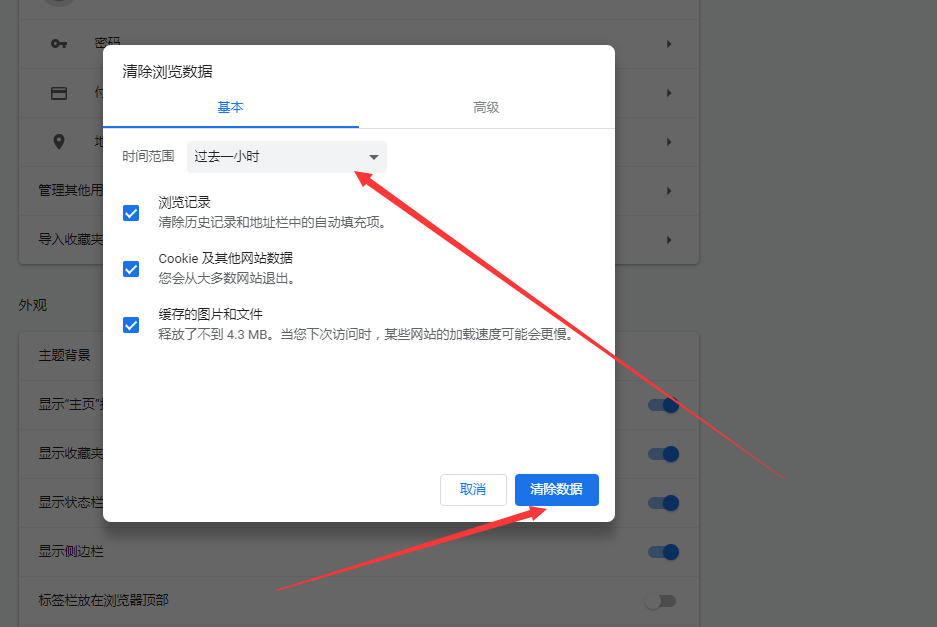Screen dimensions: 937x627
Task: Turn off the 显示收藏夹栏 switch
Action: coord(662,454)
